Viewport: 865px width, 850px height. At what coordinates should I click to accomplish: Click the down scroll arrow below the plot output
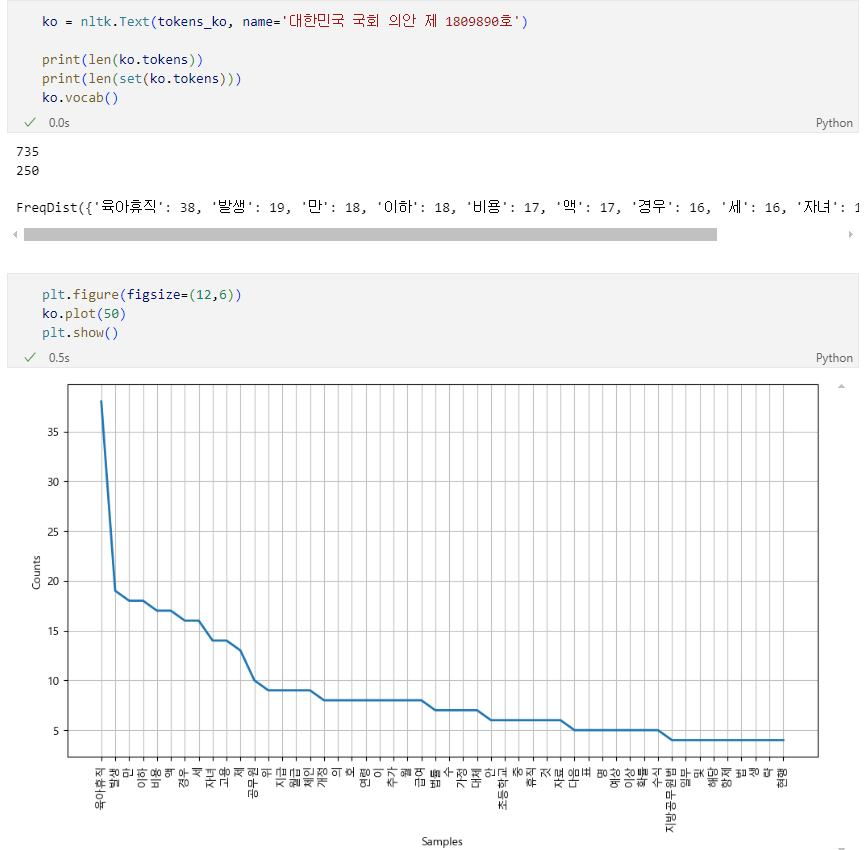(x=841, y=847)
